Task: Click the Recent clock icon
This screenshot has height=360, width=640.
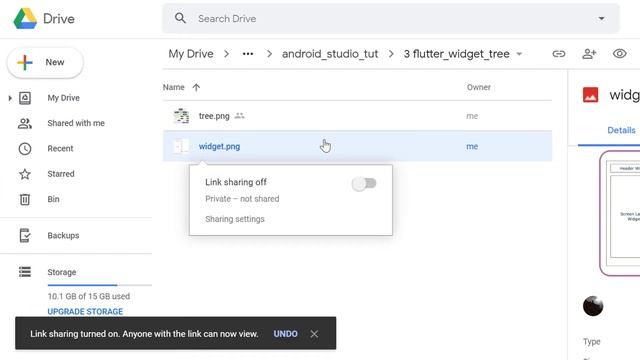Action: [25, 149]
